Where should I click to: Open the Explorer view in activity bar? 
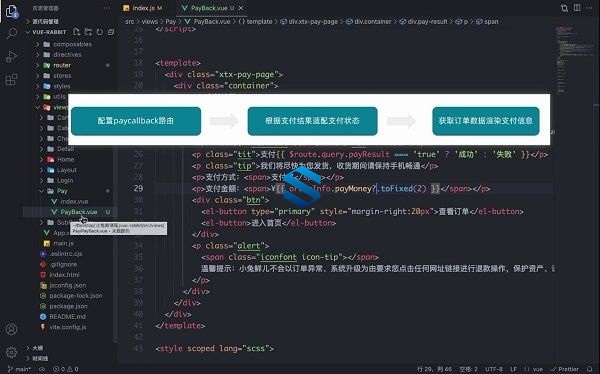[11, 11]
